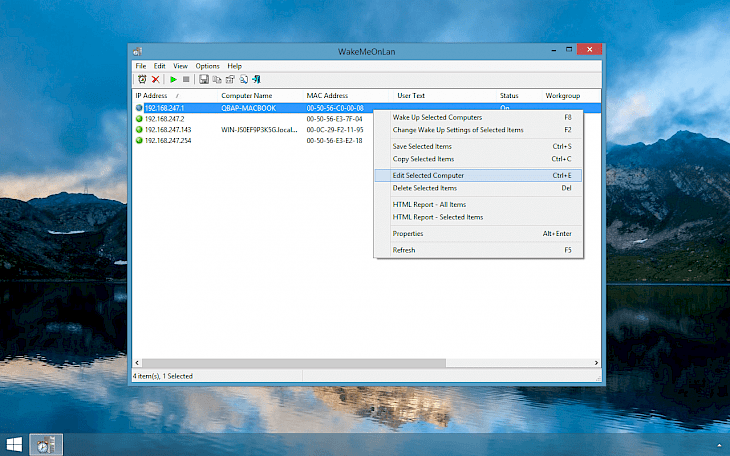Choose Refresh in the context menu

tap(479, 250)
